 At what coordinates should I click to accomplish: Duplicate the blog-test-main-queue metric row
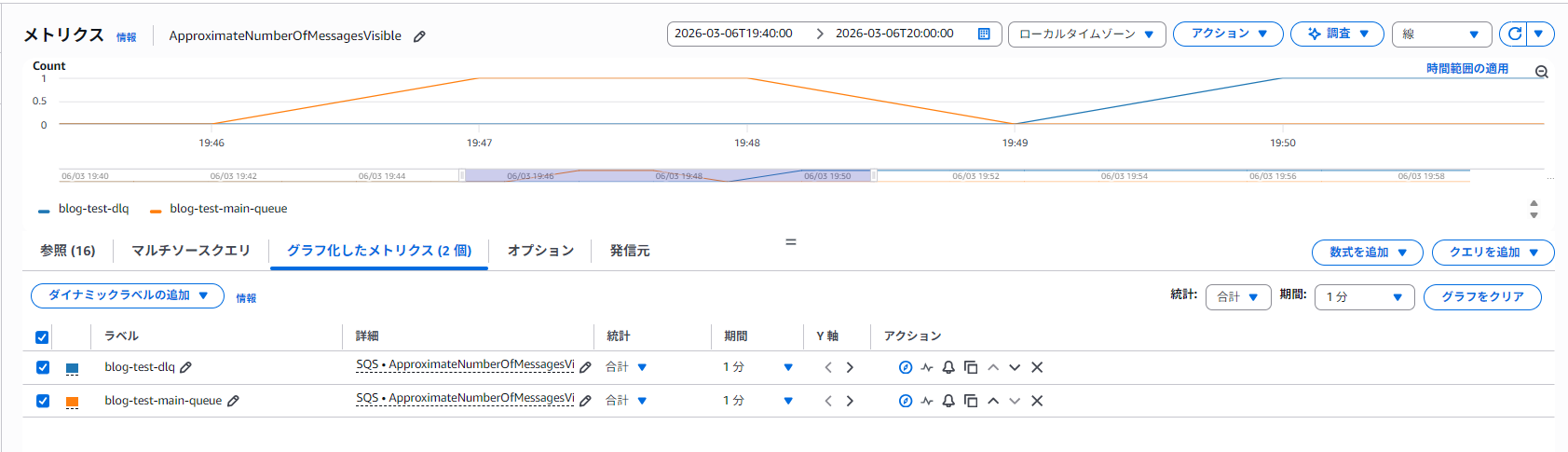coord(971,401)
